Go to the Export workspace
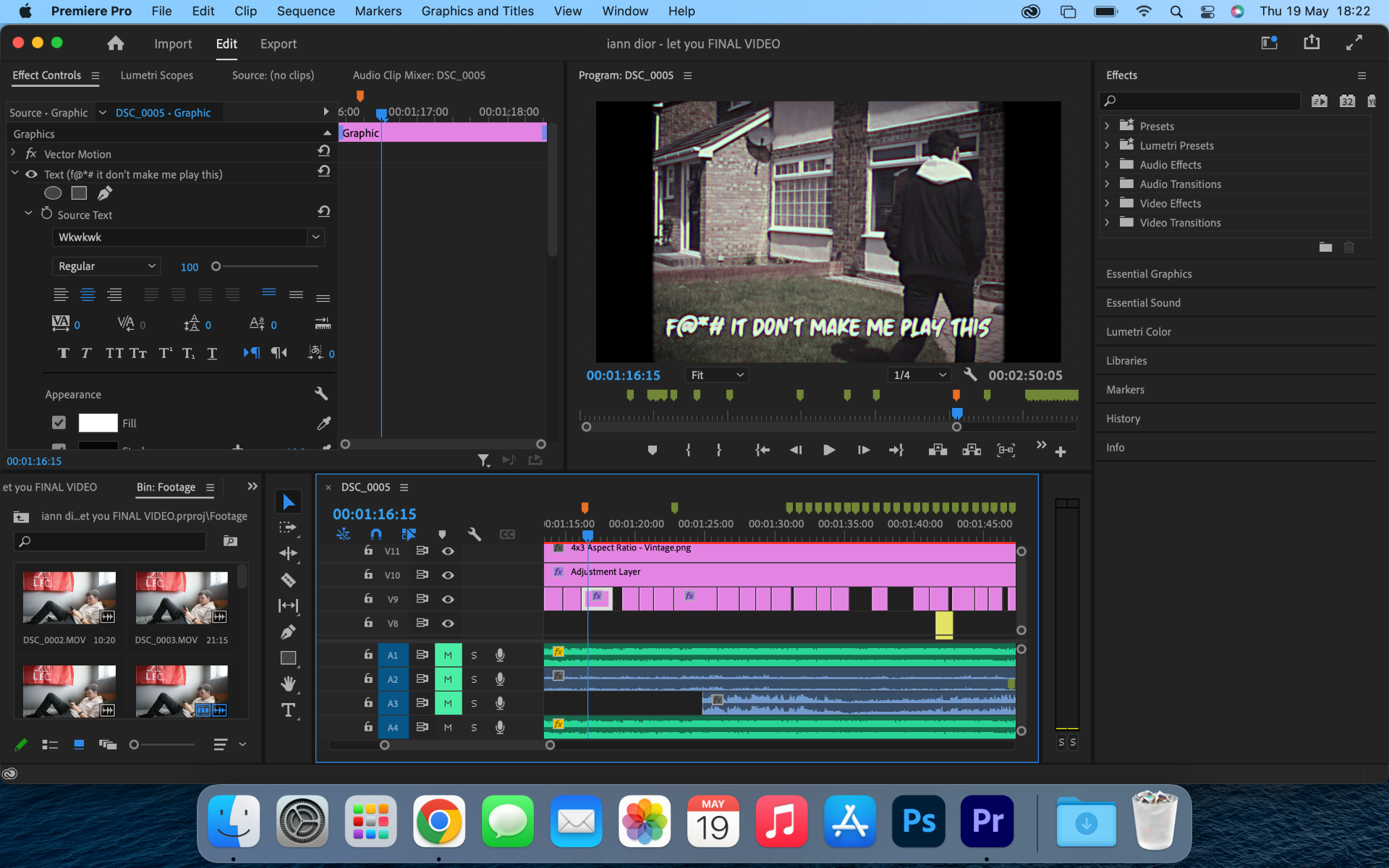 point(278,43)
